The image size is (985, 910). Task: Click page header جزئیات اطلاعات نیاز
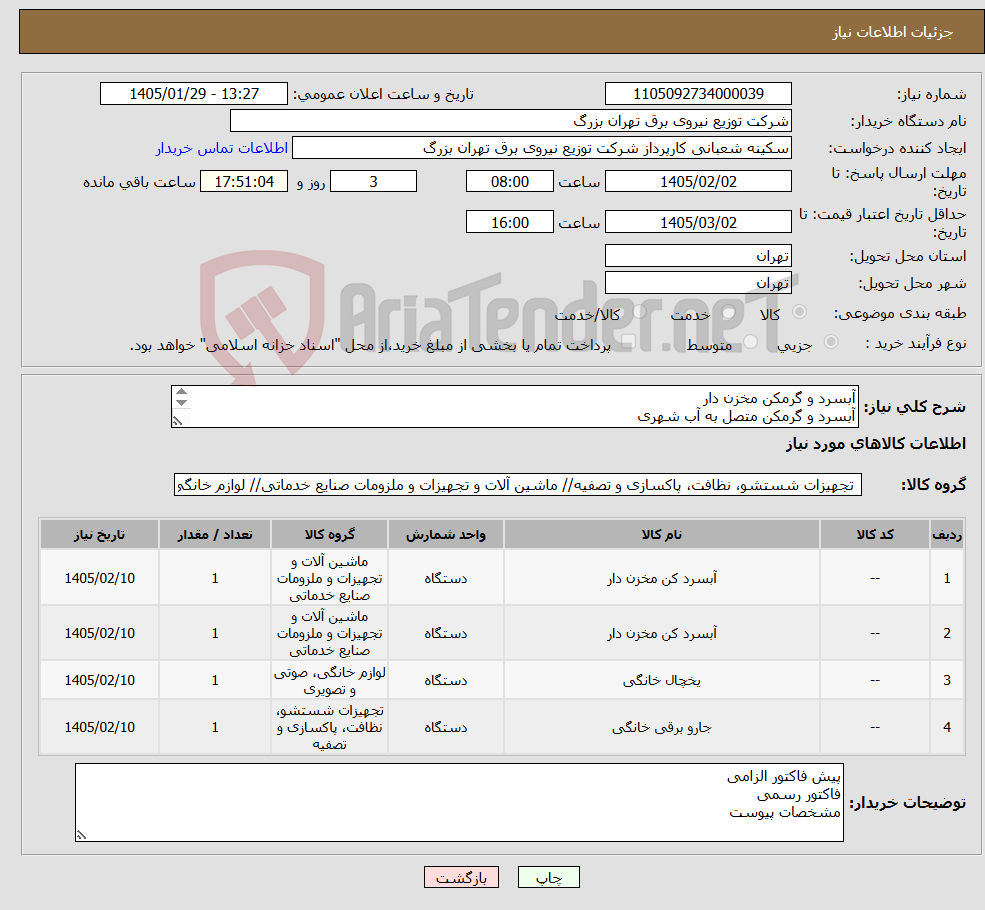point(893,32)
